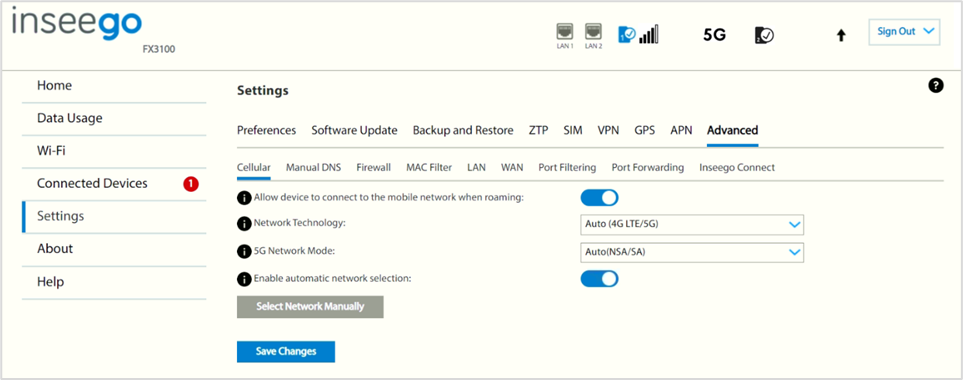Switch to the Firewall sub-tab
963x380 pixels.
[x=373, y=168]
